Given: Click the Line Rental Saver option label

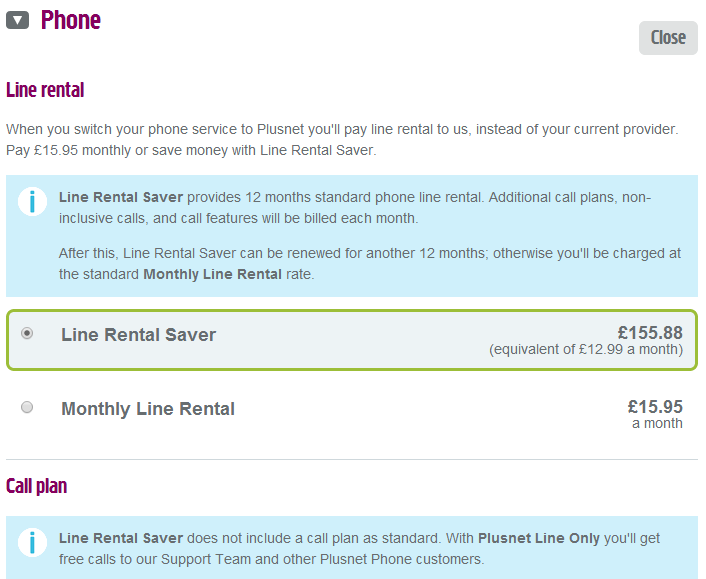Looking at the screenshot, I should click(138, 335).
